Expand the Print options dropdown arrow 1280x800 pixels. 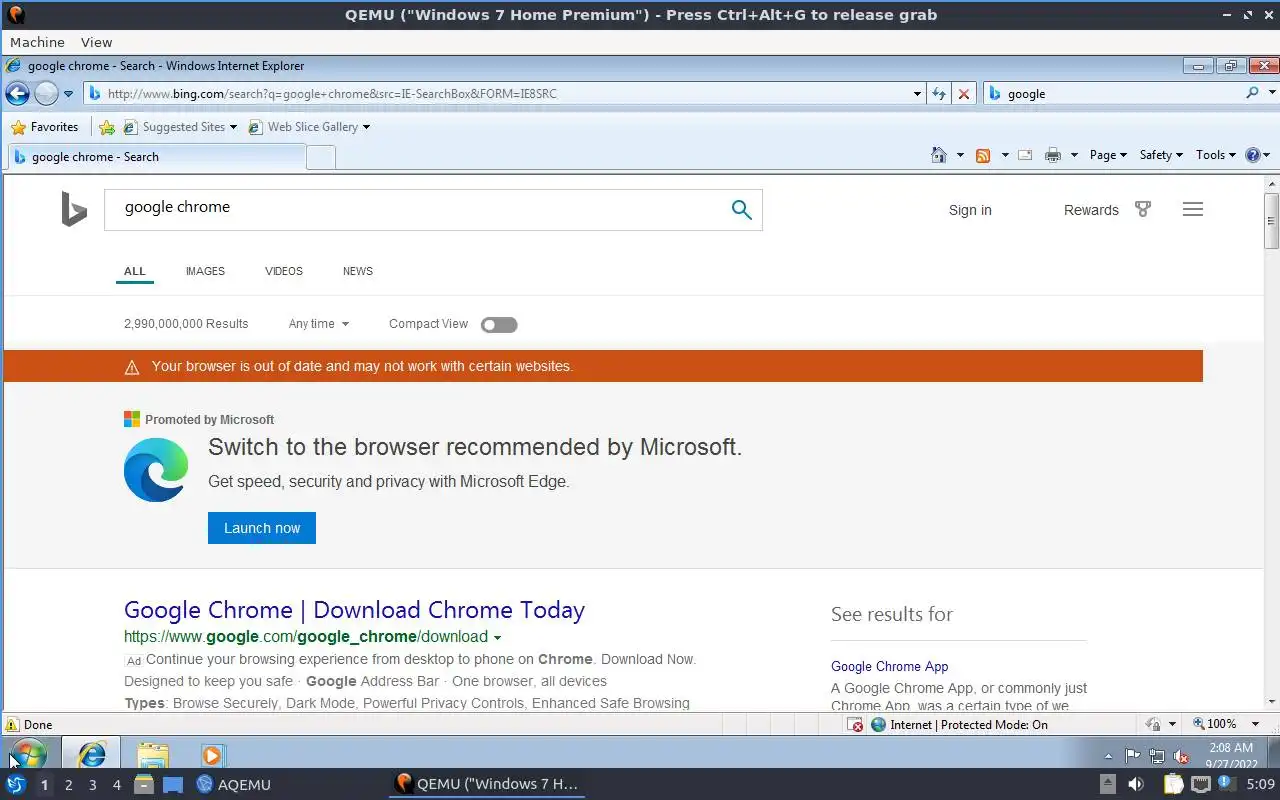(1074, 155)
